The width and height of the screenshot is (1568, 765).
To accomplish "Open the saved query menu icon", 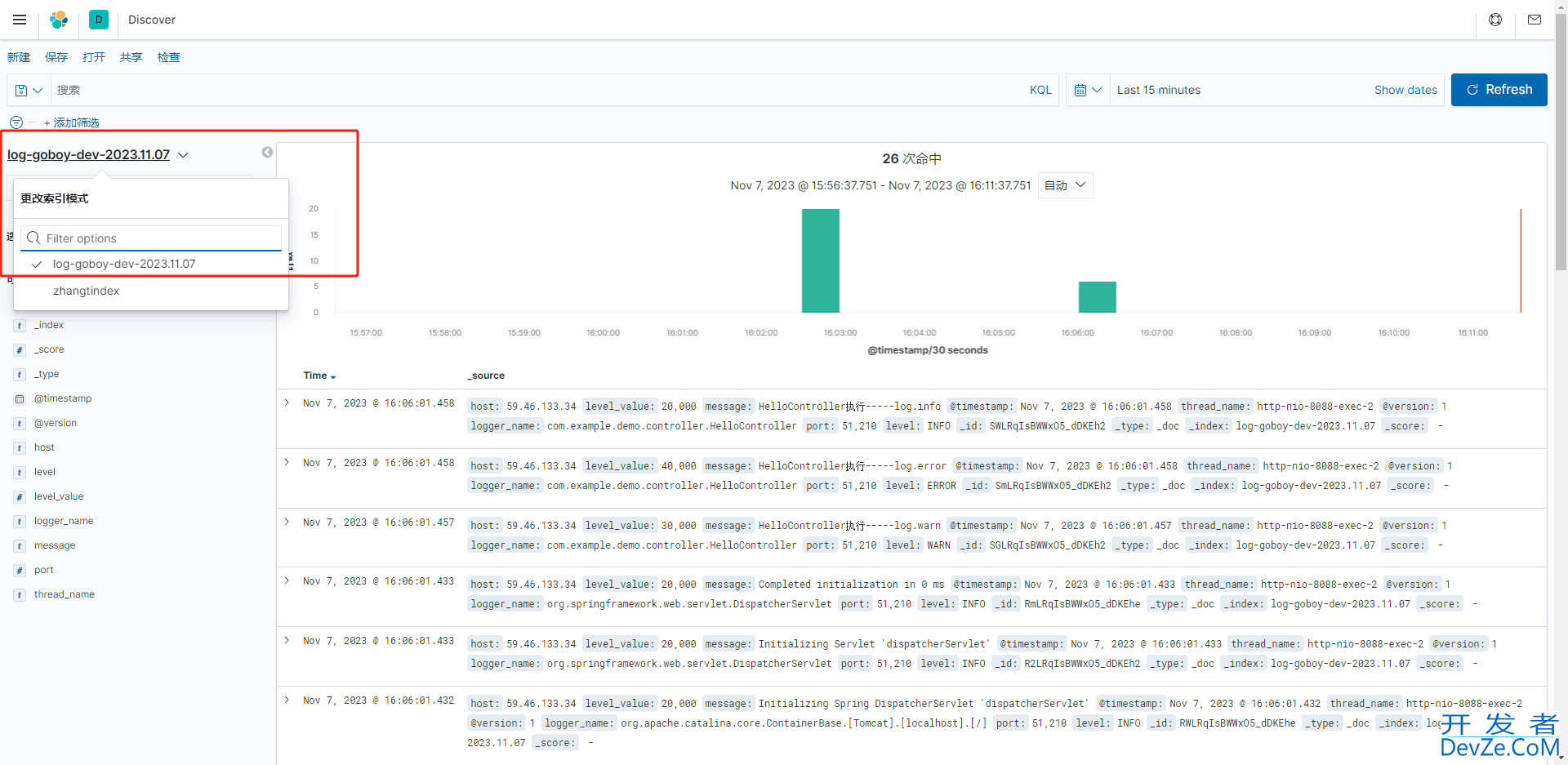I will (x=29, y=90).
